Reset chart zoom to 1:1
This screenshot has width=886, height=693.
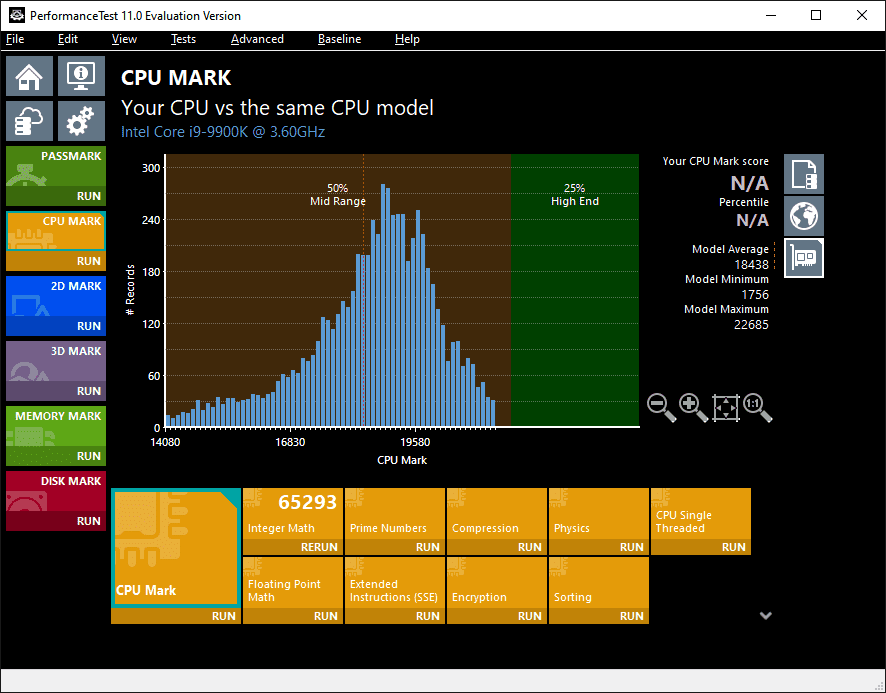[x=757, y=408]
